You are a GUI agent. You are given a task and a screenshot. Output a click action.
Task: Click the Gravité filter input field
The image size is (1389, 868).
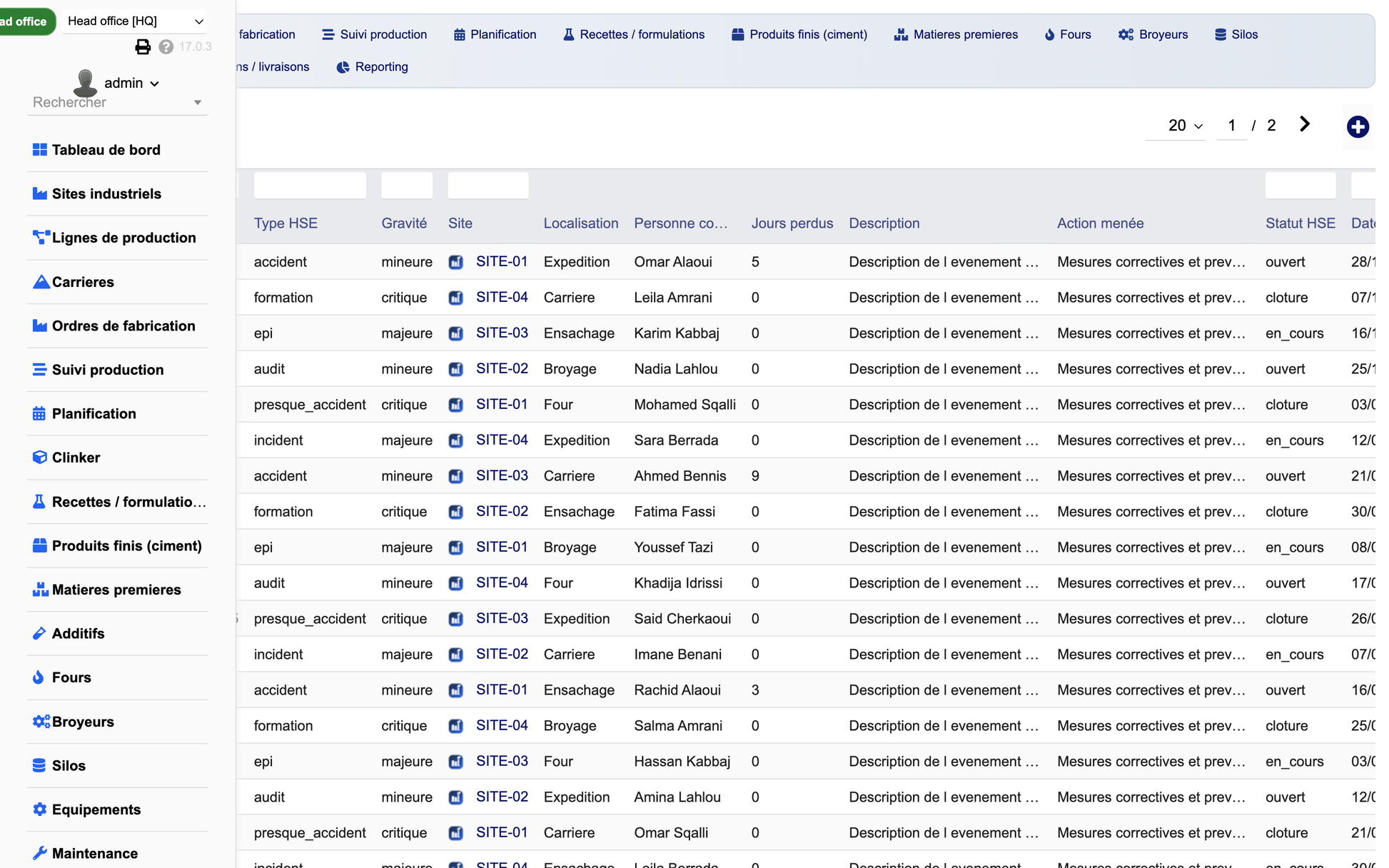[407, 186]
